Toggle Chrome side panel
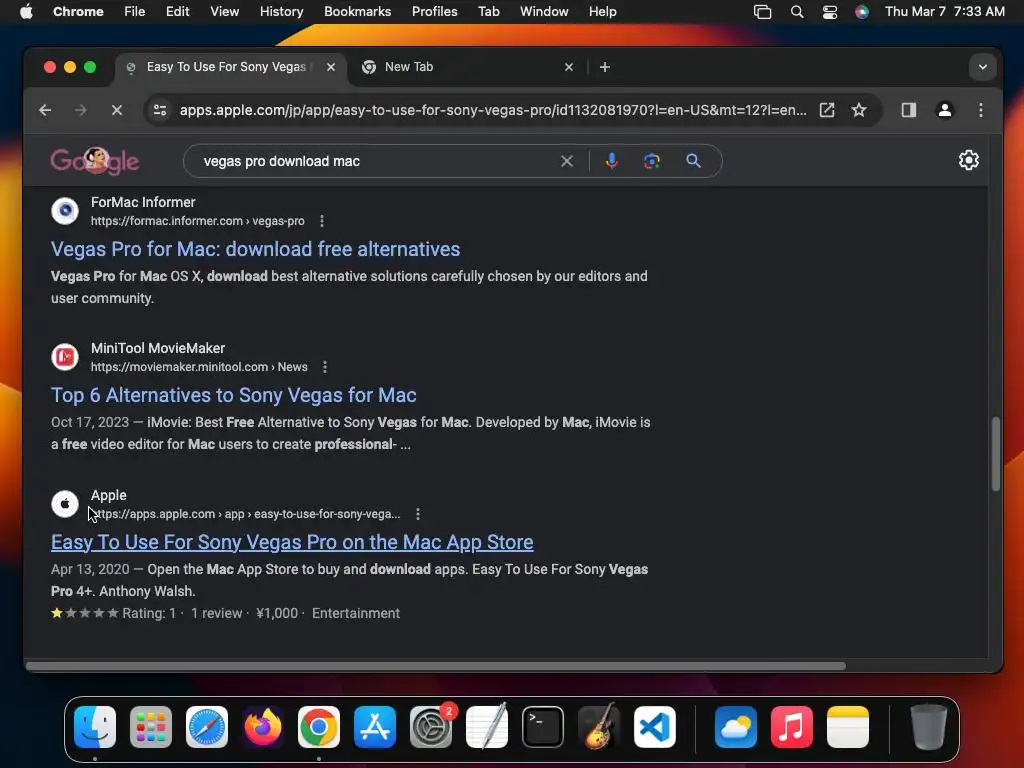This screenshot has width=1024, height=768. coord(908,110)
